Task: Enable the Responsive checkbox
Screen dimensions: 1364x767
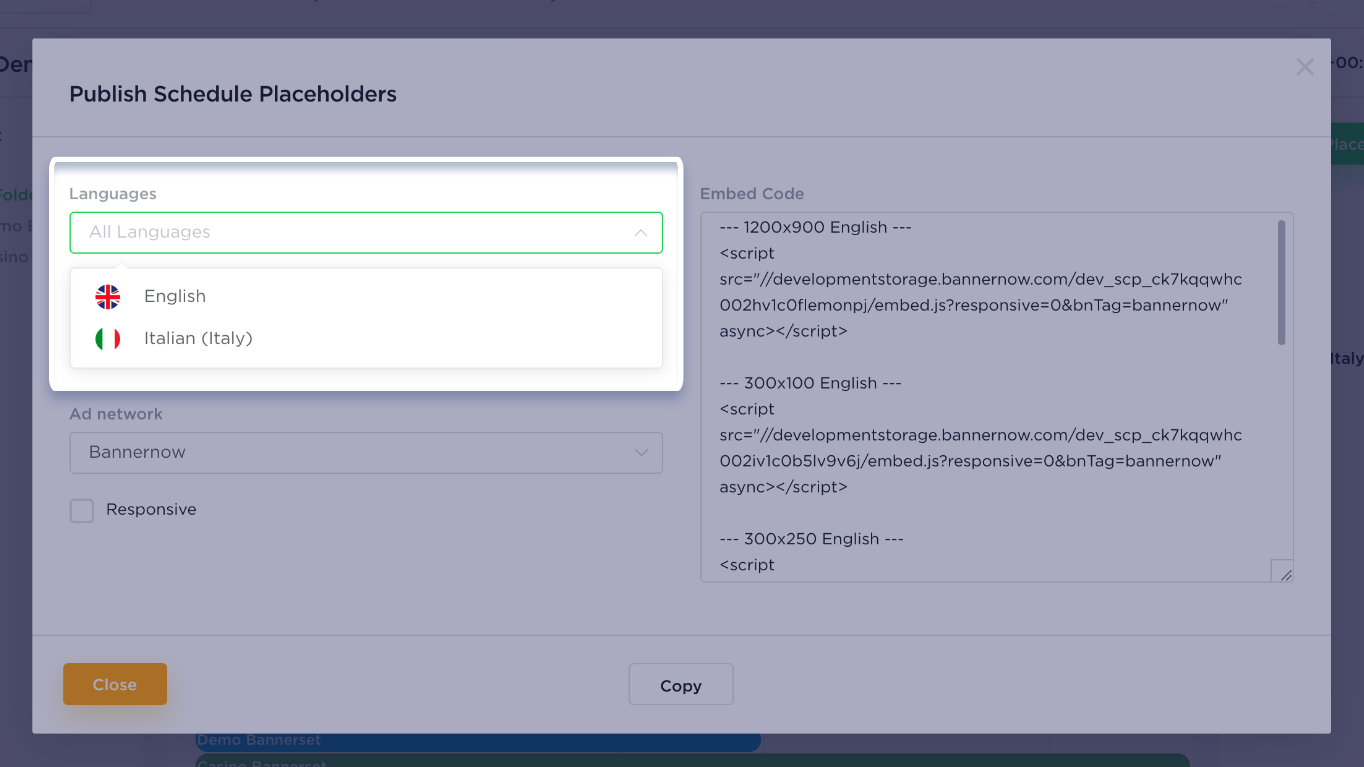Action: point(82,511)
